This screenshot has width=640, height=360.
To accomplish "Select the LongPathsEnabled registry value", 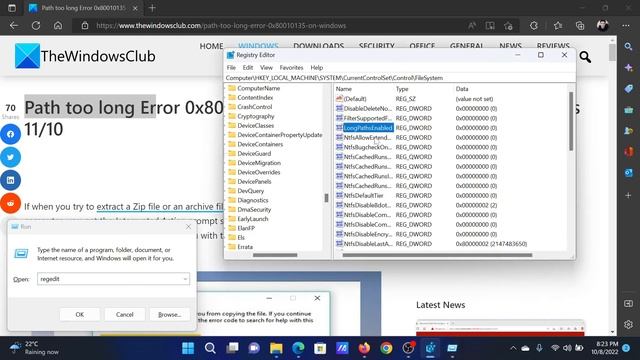I will 368,128.
